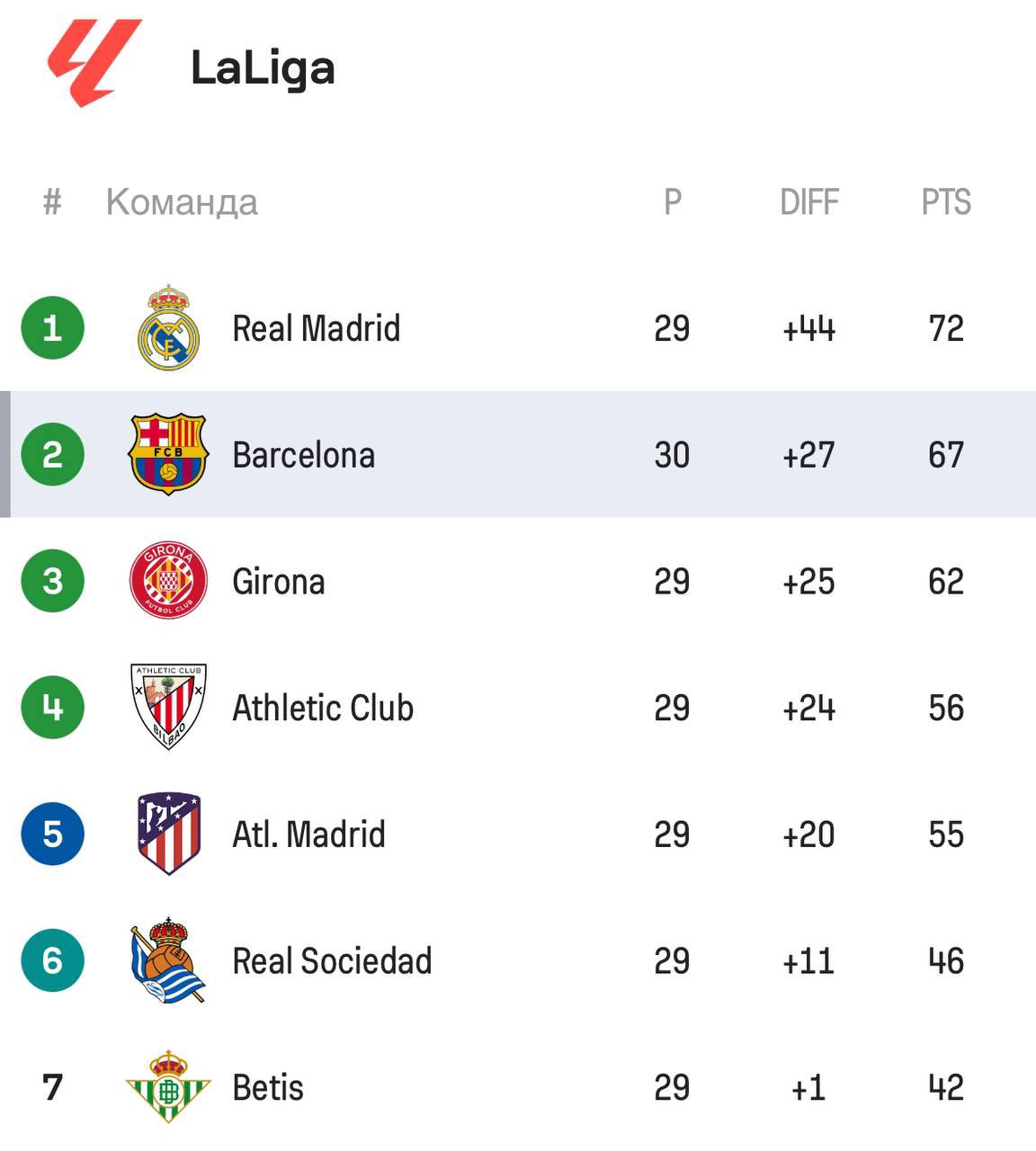
Task: Click the green position 1 badge
Action: pyautogui.click(x=52, y=327)
